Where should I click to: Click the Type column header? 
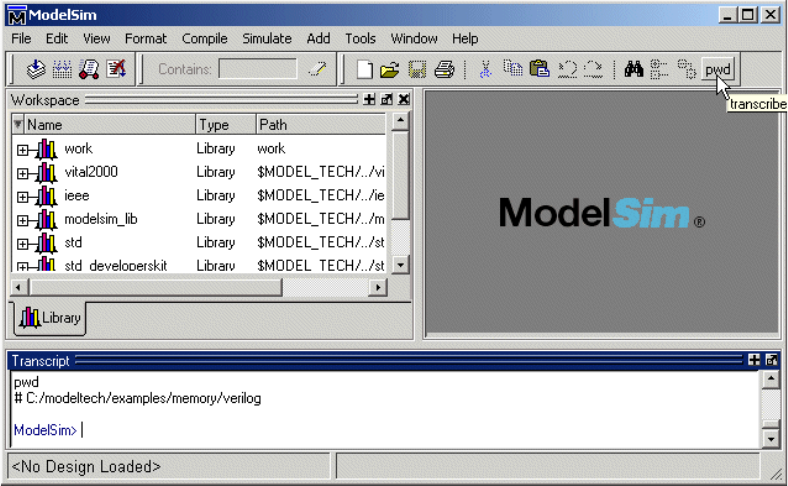[226, 124]
